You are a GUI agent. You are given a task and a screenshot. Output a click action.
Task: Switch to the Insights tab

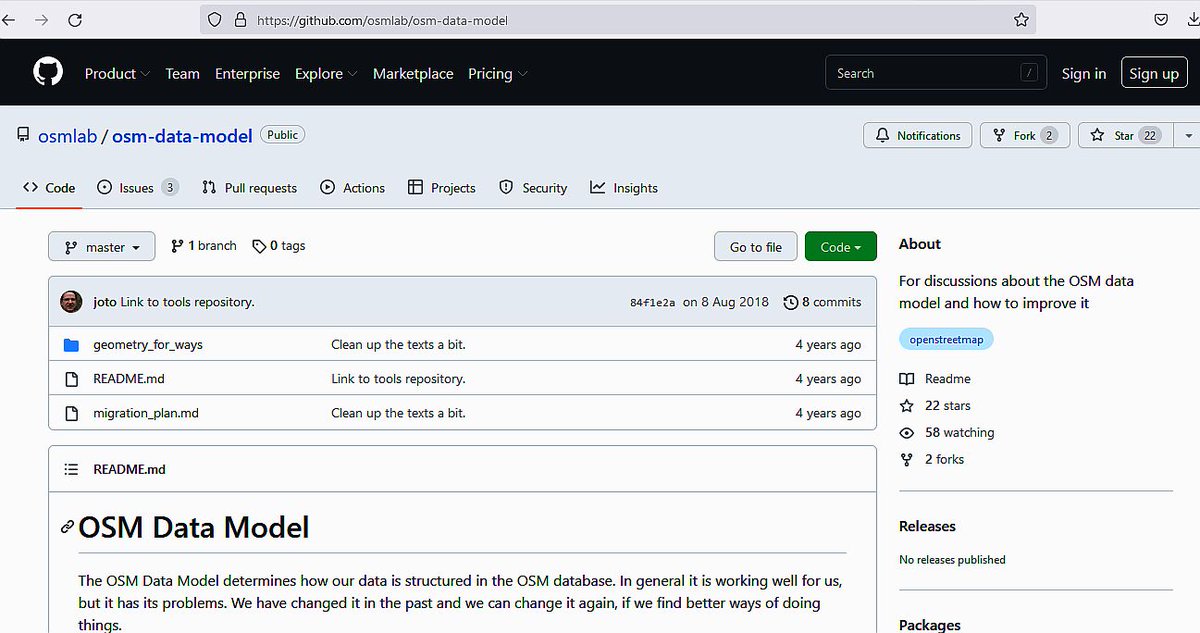click(x=624, y=188)
